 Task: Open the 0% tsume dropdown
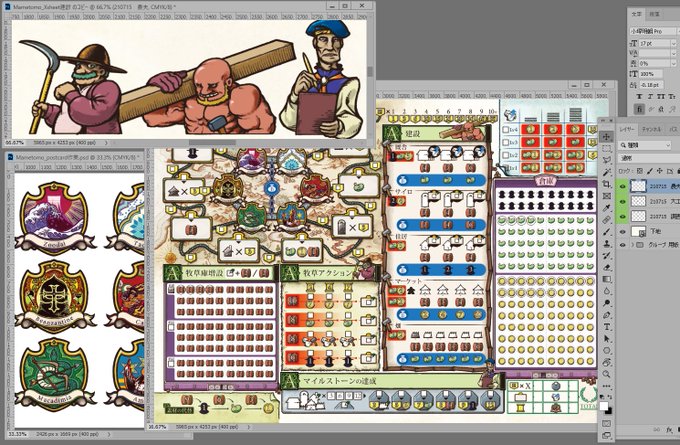673,63
